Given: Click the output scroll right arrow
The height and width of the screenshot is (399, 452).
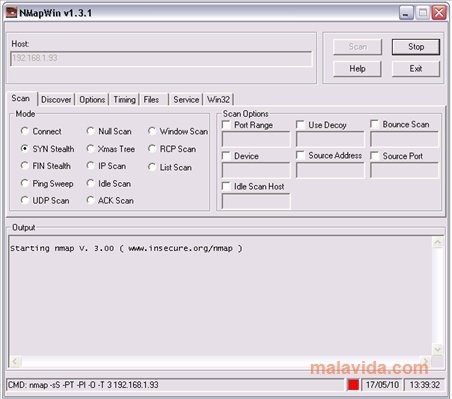Looking at the screenshot, I should [x=426, y=361].
